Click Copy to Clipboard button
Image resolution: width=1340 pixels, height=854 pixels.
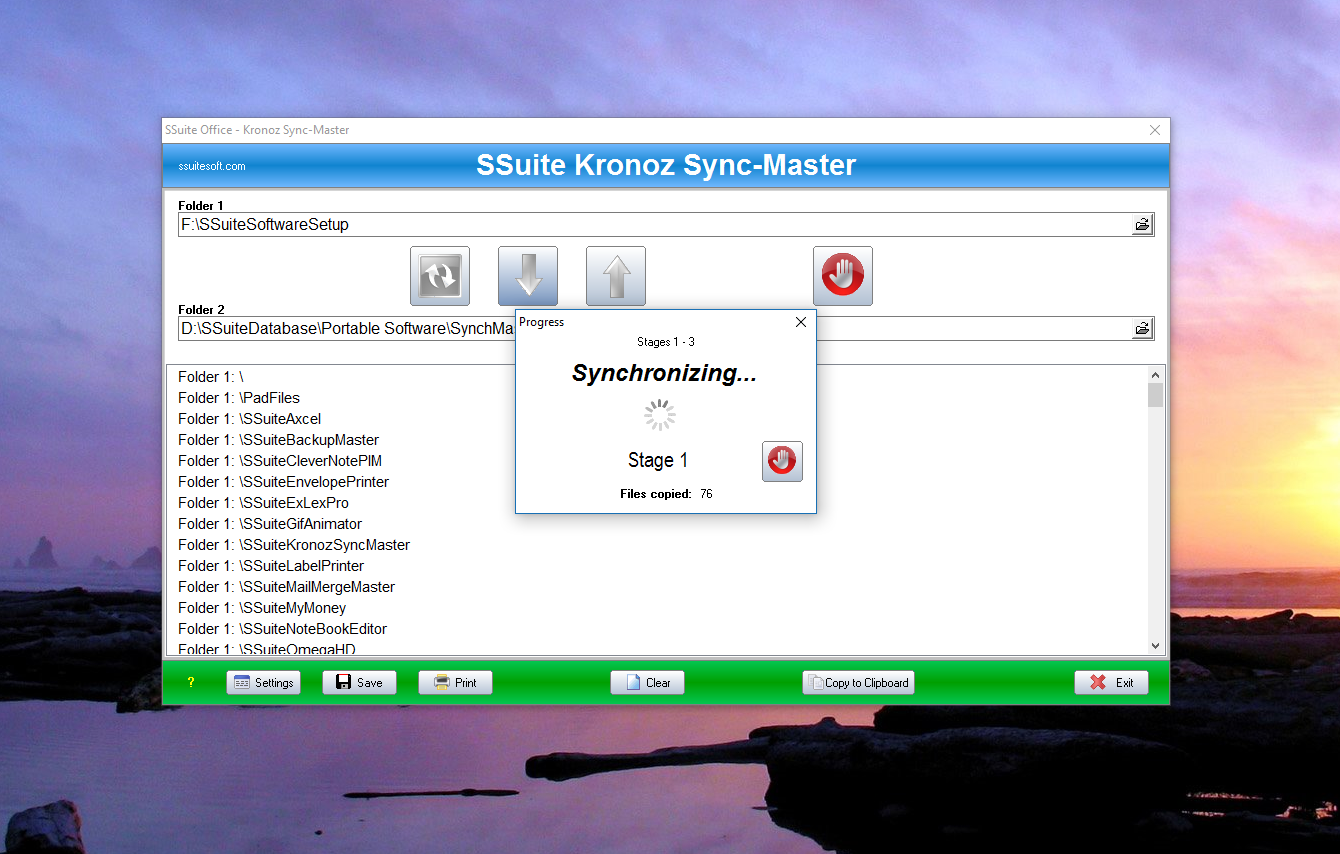858,683
